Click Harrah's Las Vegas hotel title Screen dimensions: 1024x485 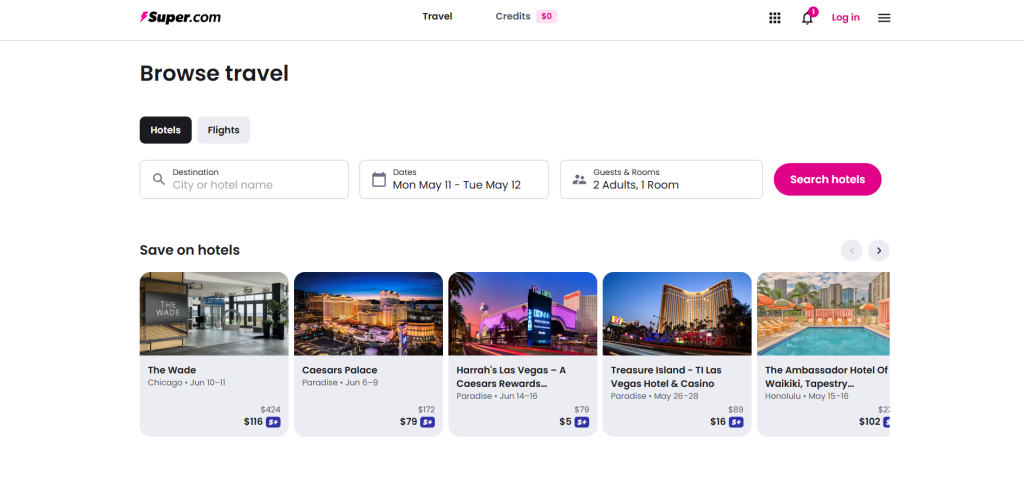point(511,377)
